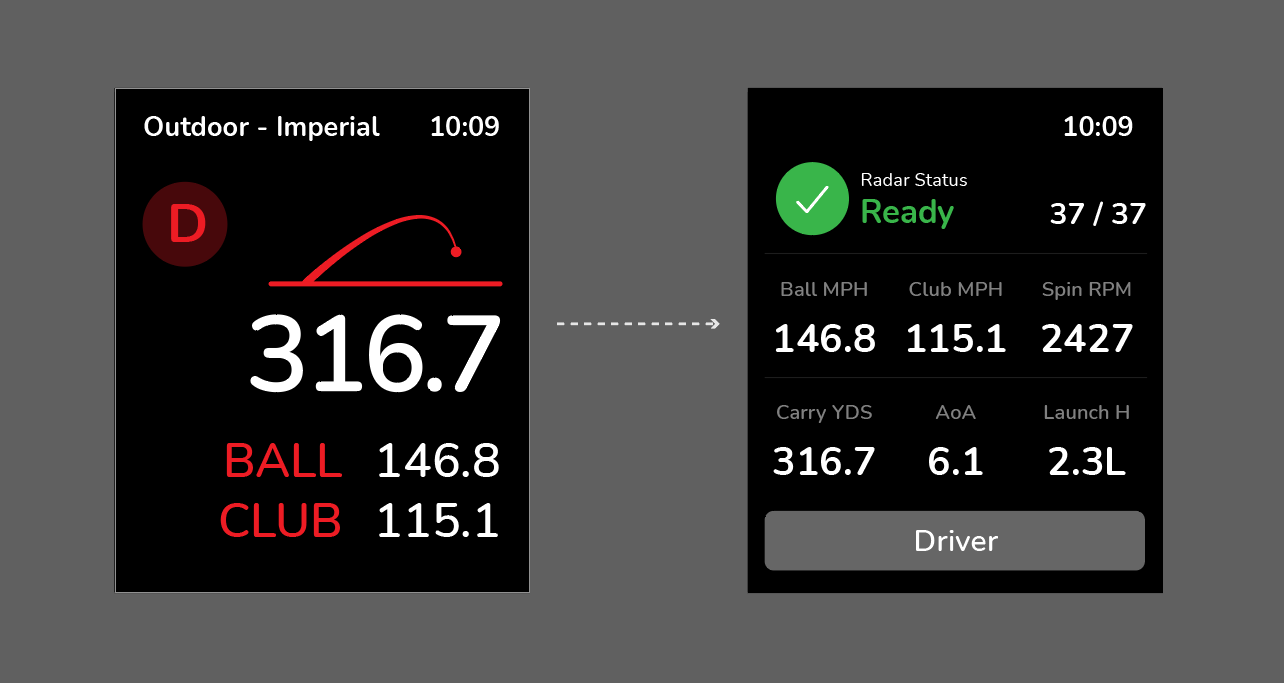Select the red CLUB label
This screenshot has width=1284, height=683.
point(280,521)
